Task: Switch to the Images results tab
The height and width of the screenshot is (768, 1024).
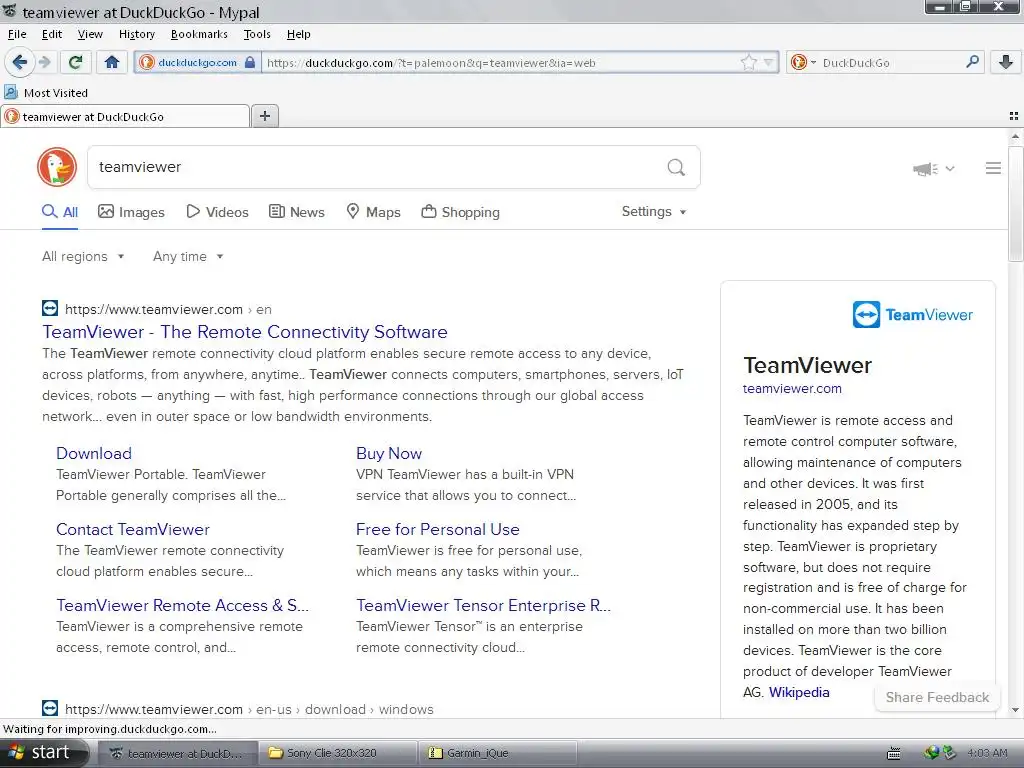Action: (131, 212)
